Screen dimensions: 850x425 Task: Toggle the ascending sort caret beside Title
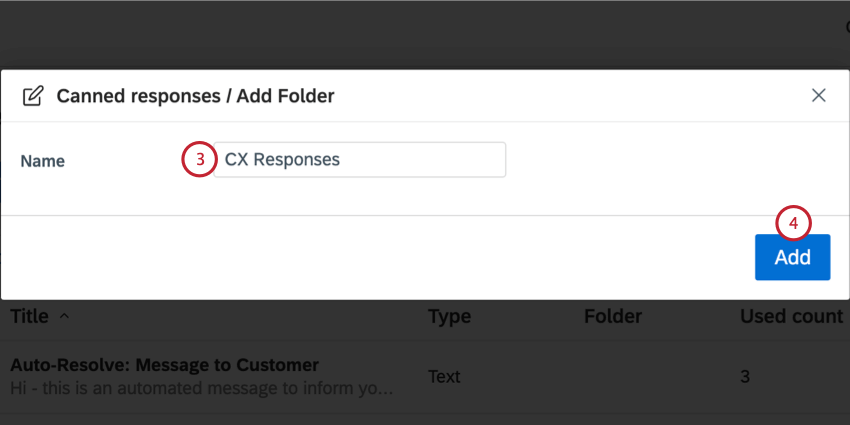[x=64, y=316]
